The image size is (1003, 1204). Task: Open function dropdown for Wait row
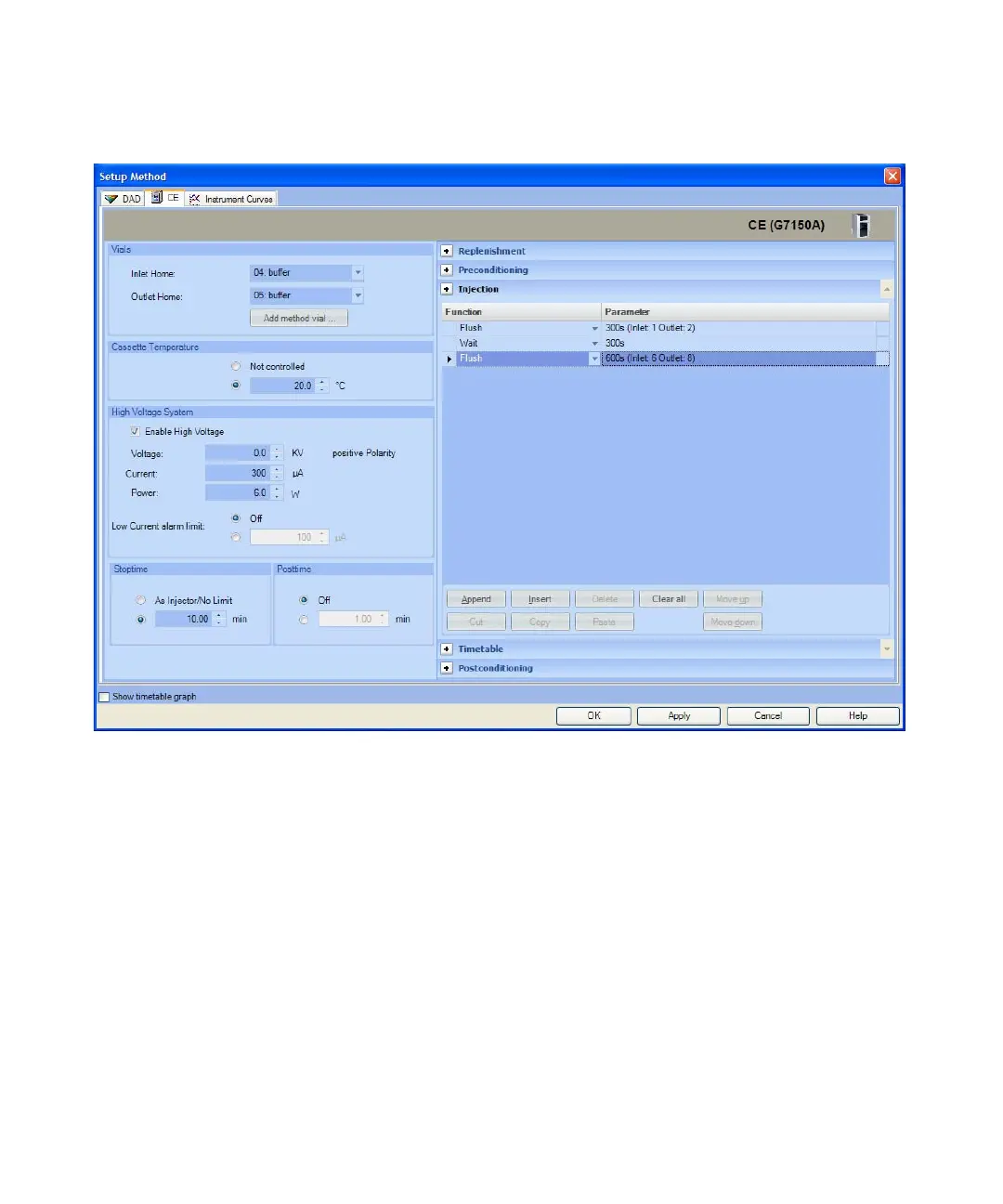pos(595,343)
